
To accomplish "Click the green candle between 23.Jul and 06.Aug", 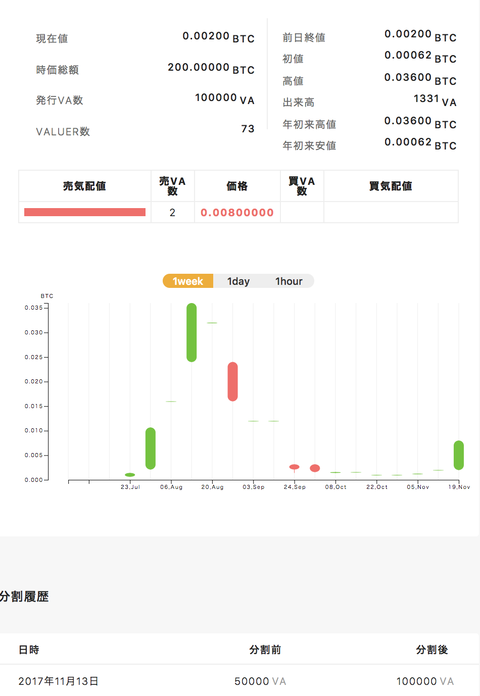I will click(151, 448).
